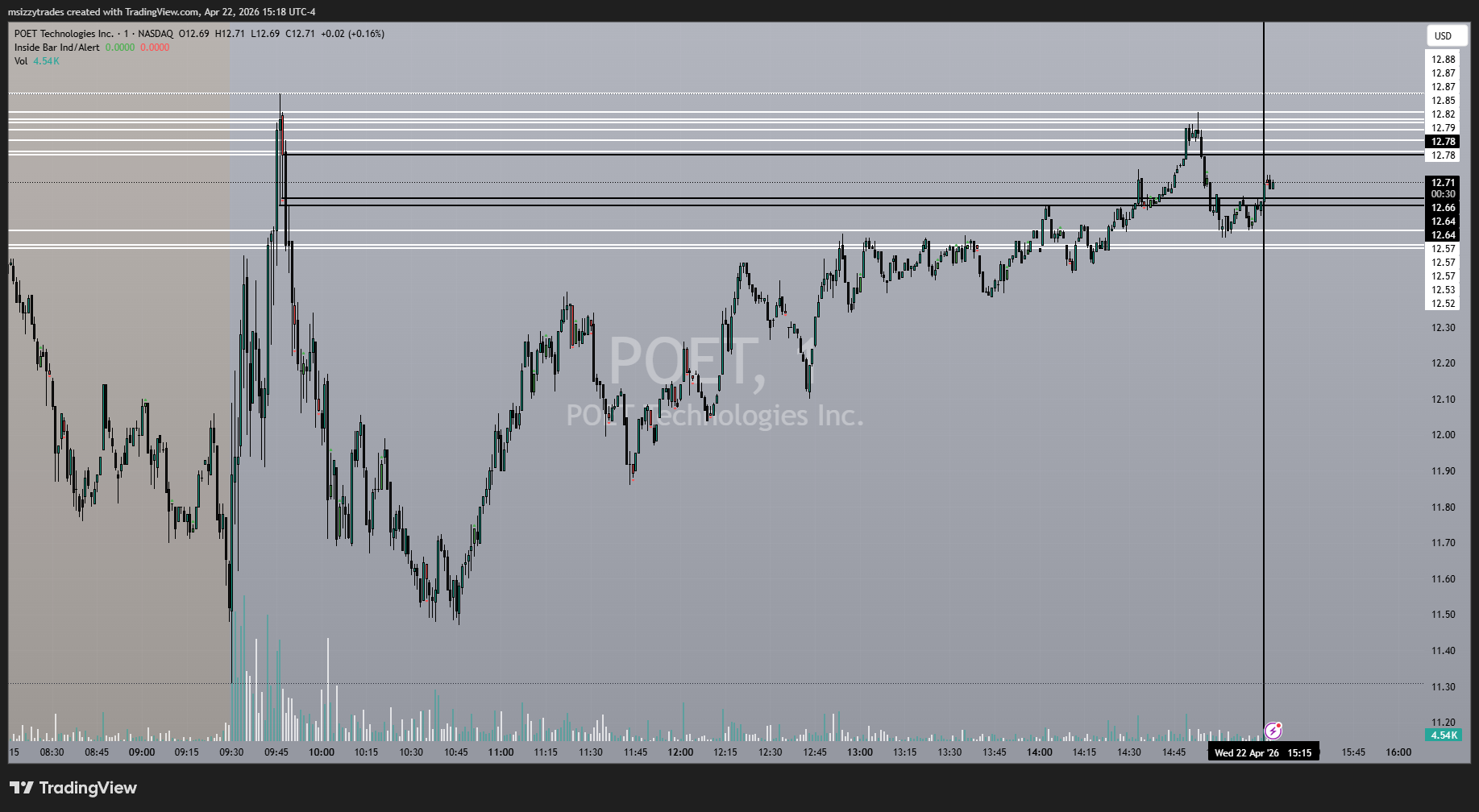
Task: Click the green 4.54K volume axis label
Action: click(1443, 735)
